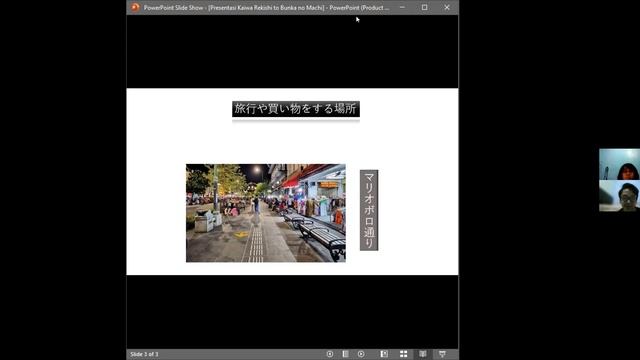Click the Marioboro street night photo
Screen dimensions: 640x360
pos(266,213)
